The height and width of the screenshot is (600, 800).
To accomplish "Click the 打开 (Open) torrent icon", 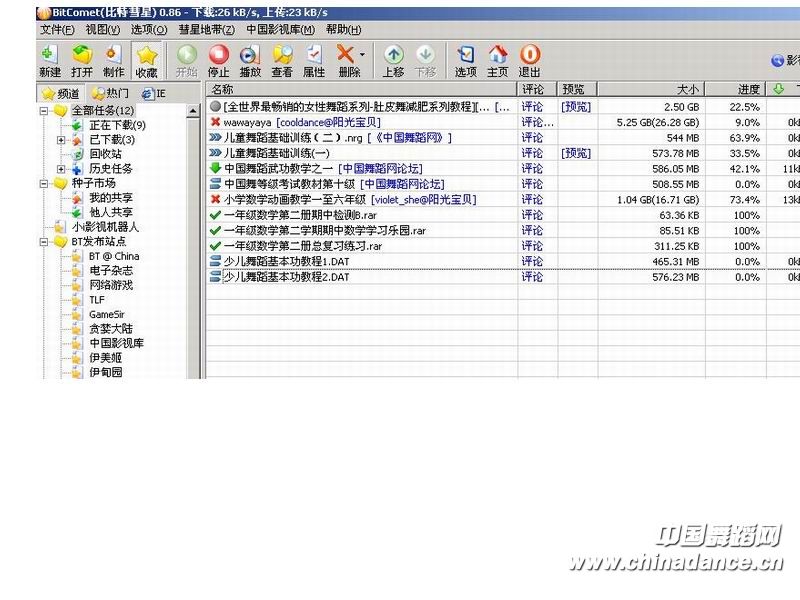I will click(82, 59).
